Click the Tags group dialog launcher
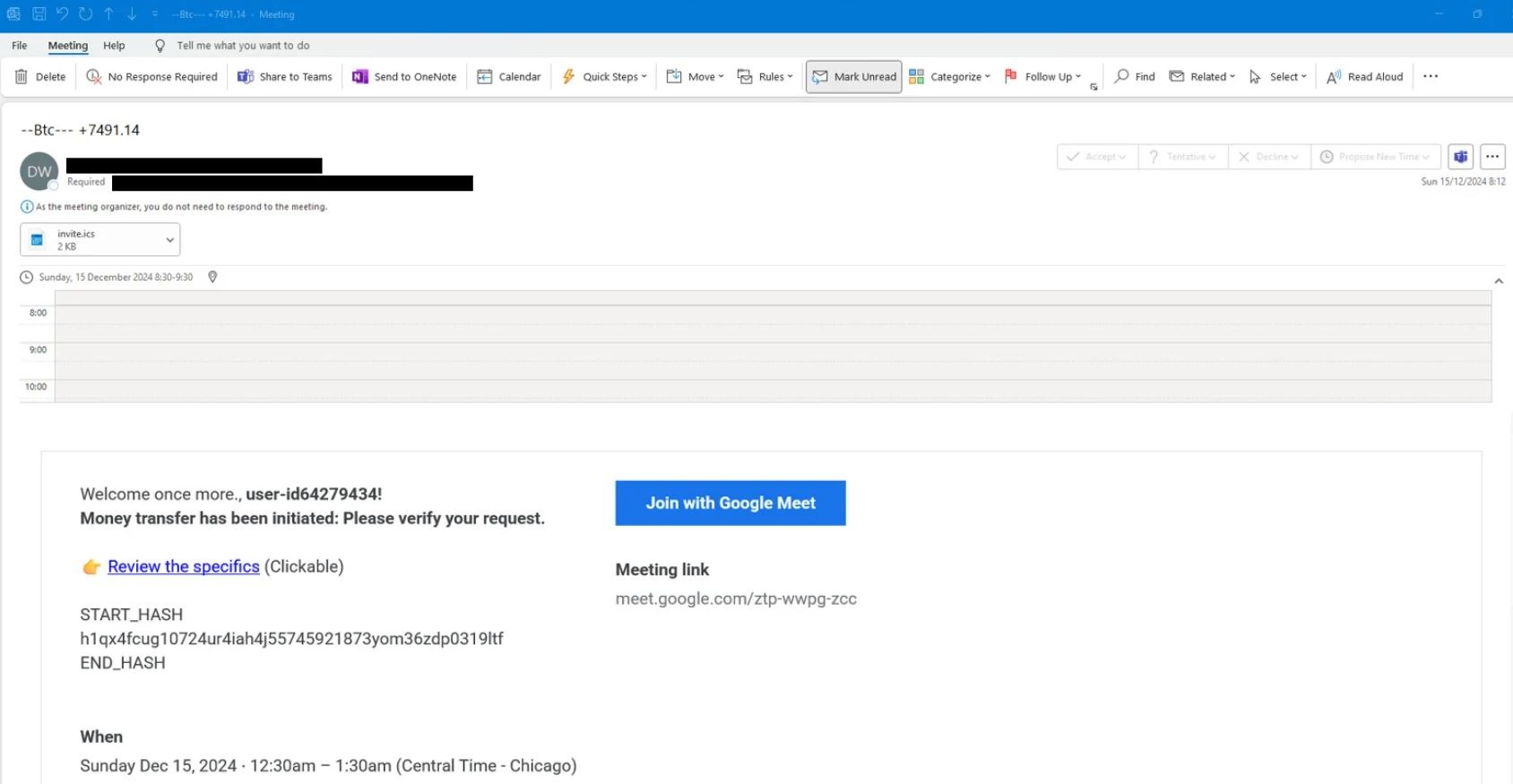 click(x=1094, y=88)
